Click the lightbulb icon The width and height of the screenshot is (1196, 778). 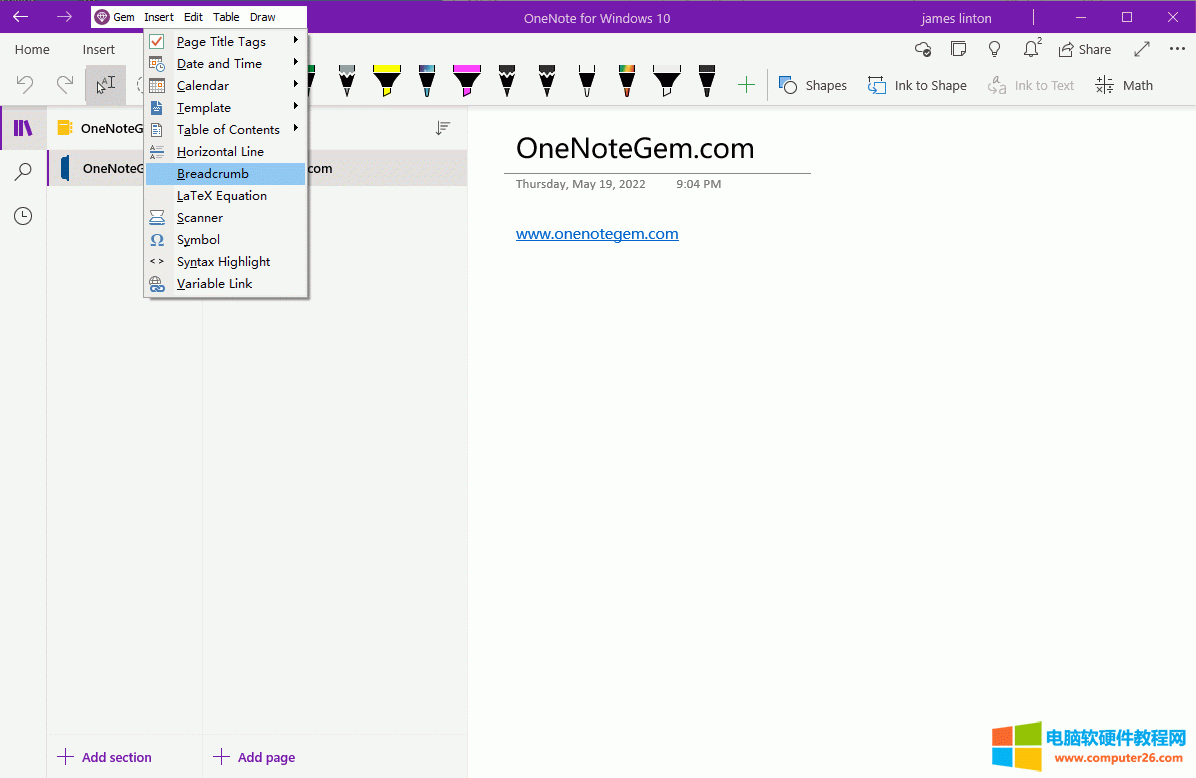(x=994, y=49)
